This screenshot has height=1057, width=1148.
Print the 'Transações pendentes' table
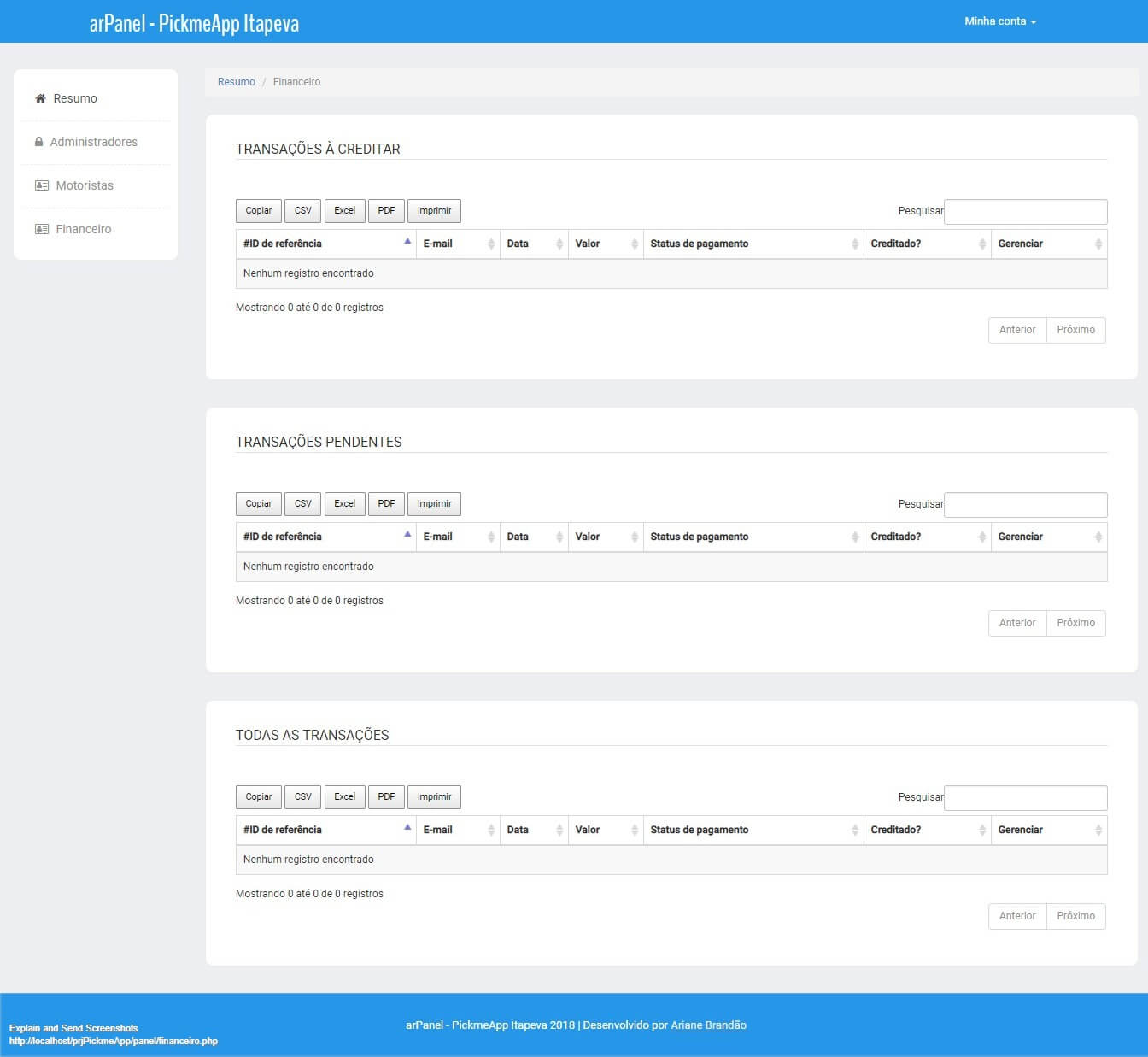click(x=435, y=504)
